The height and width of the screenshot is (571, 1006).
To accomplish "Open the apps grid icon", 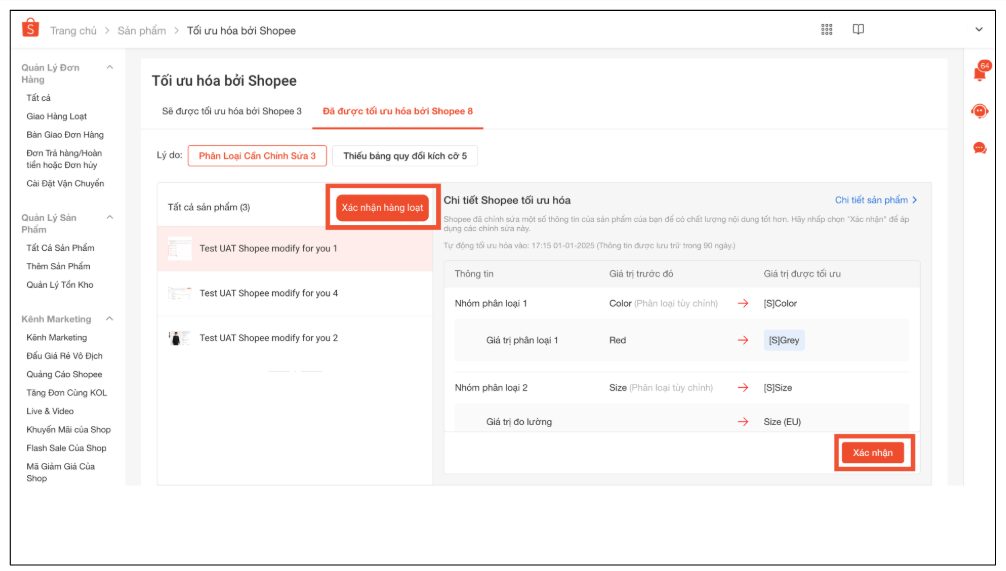I will (826, 30).
